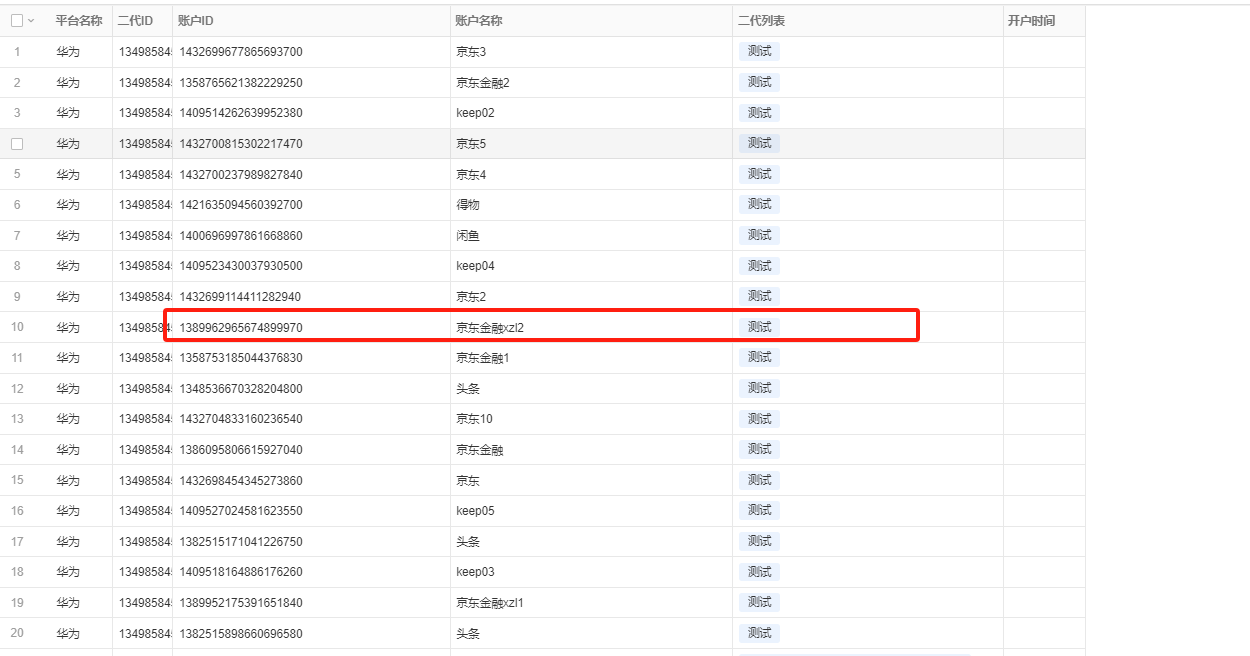
Task: Select account ID 1348536670328204800
Action: coord(241,389)
